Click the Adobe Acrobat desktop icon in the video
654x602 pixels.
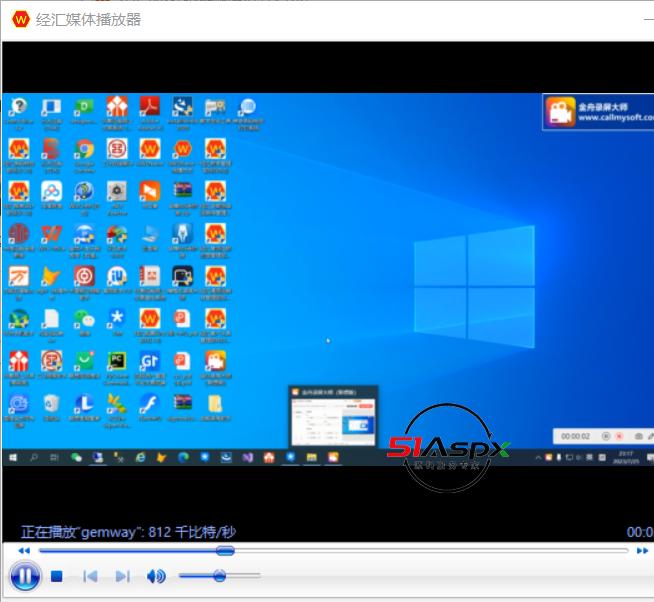[x=150, y=106]
